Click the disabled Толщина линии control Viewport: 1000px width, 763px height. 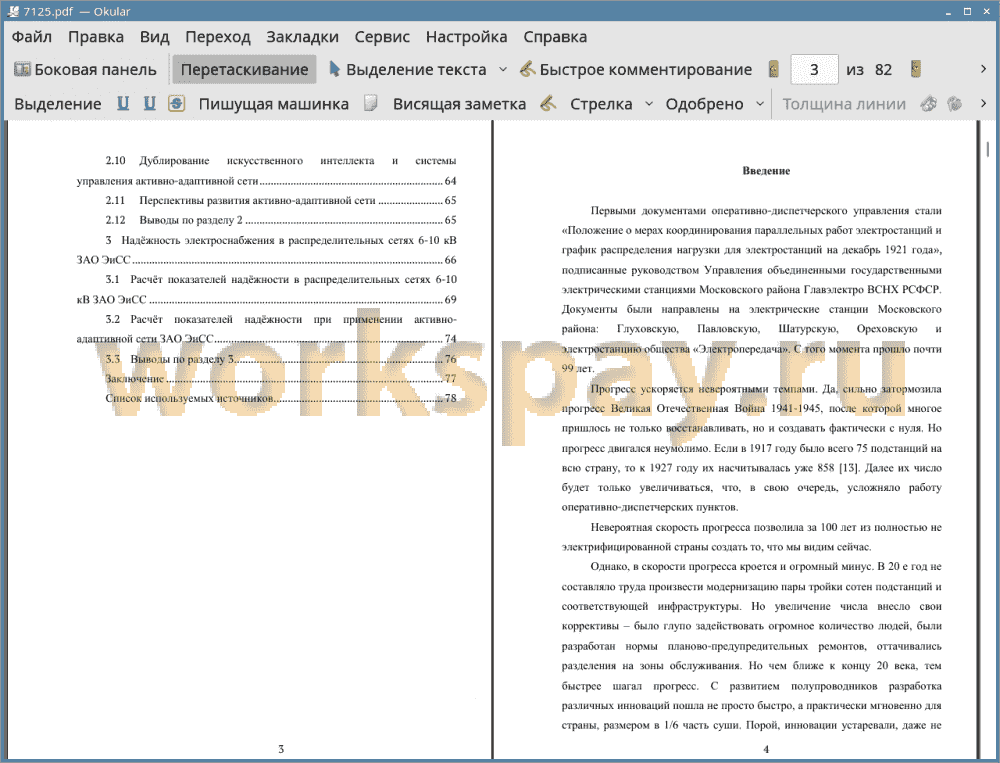point(844,104)
